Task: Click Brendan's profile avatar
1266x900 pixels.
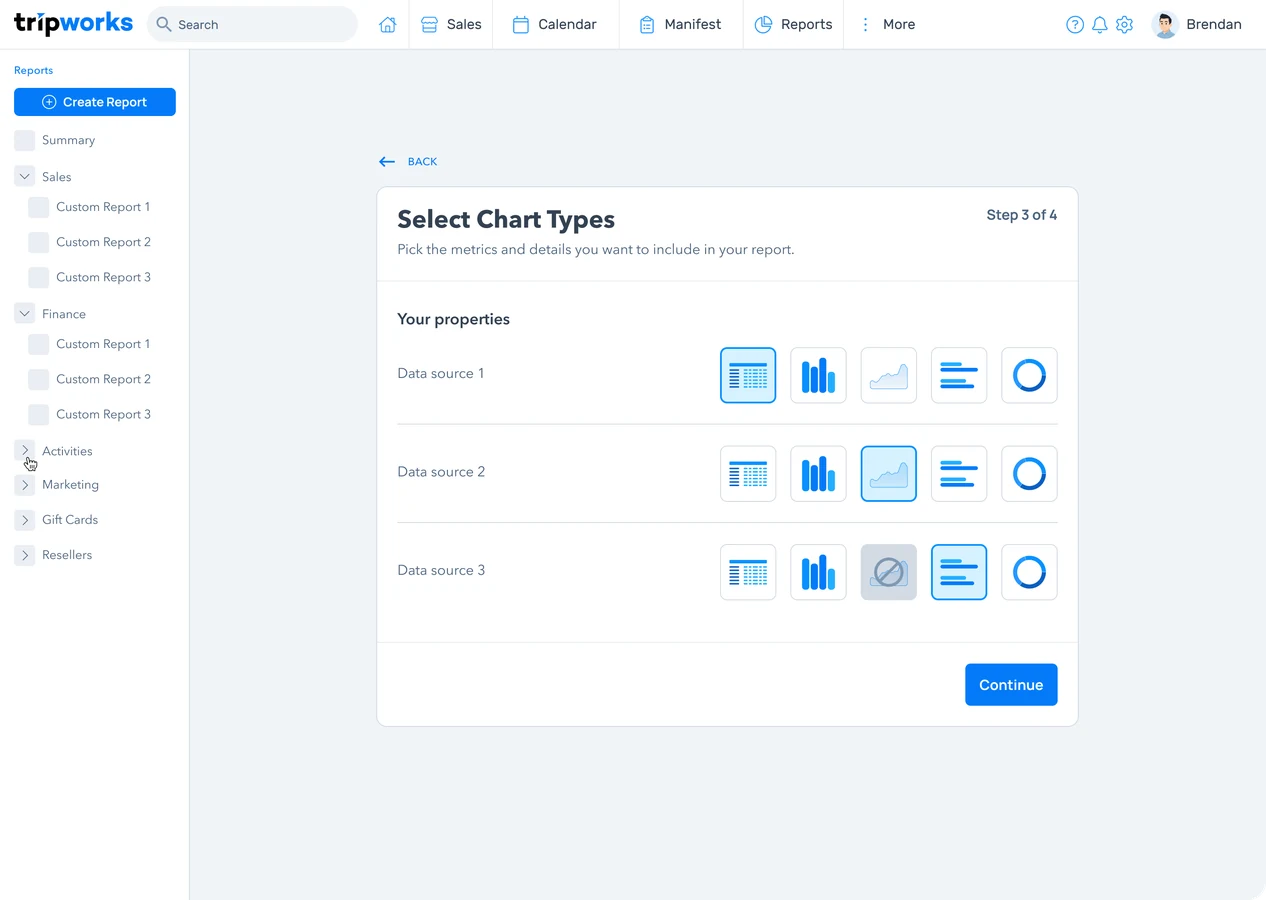Action: click(1165, 25)
